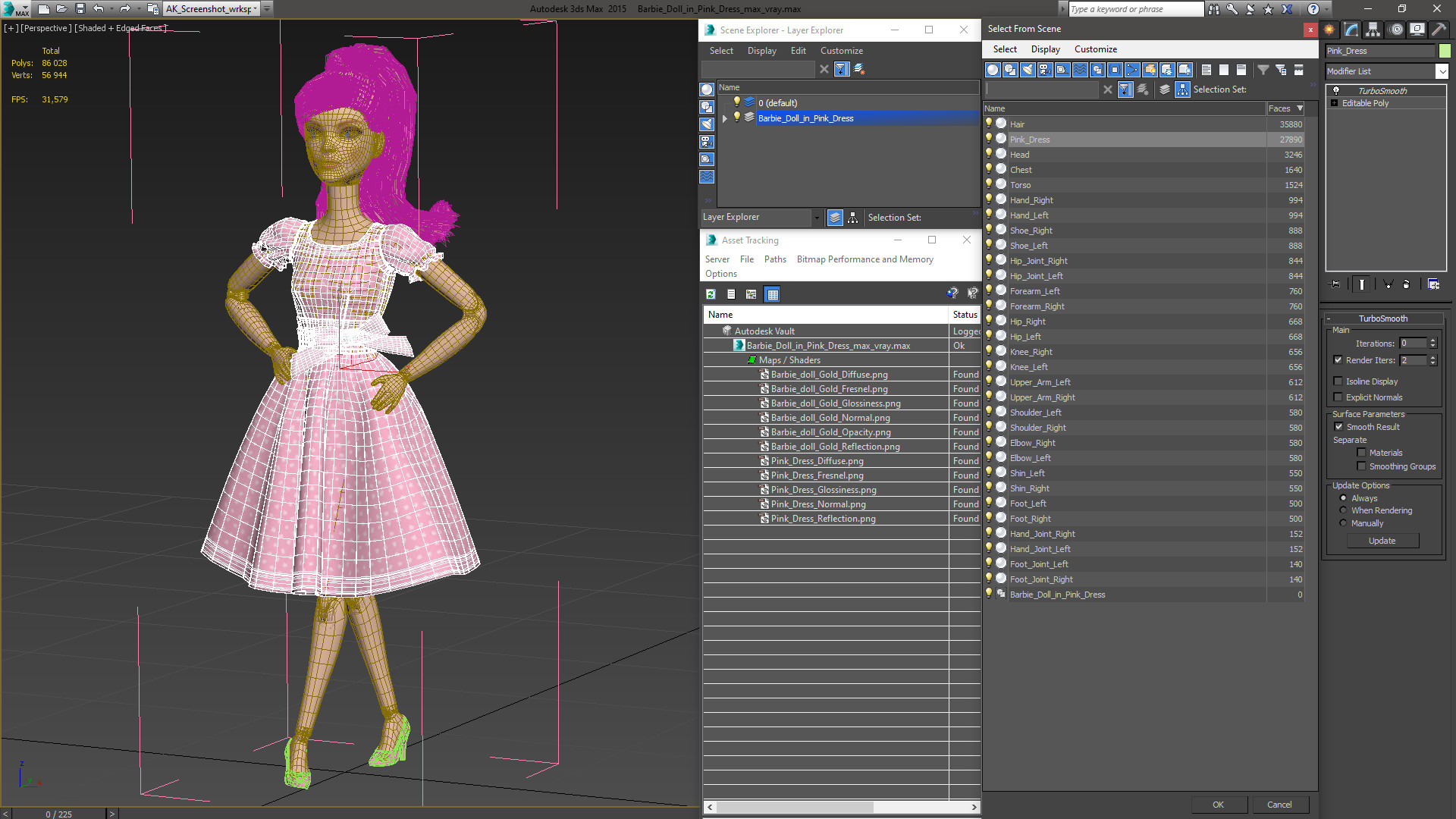Viewport: 1456px width, 819px height.
Task: Toggle TurboSmooth modifier lightbulb in stack
Action: pyautogui.click(x=1336, y=90)
